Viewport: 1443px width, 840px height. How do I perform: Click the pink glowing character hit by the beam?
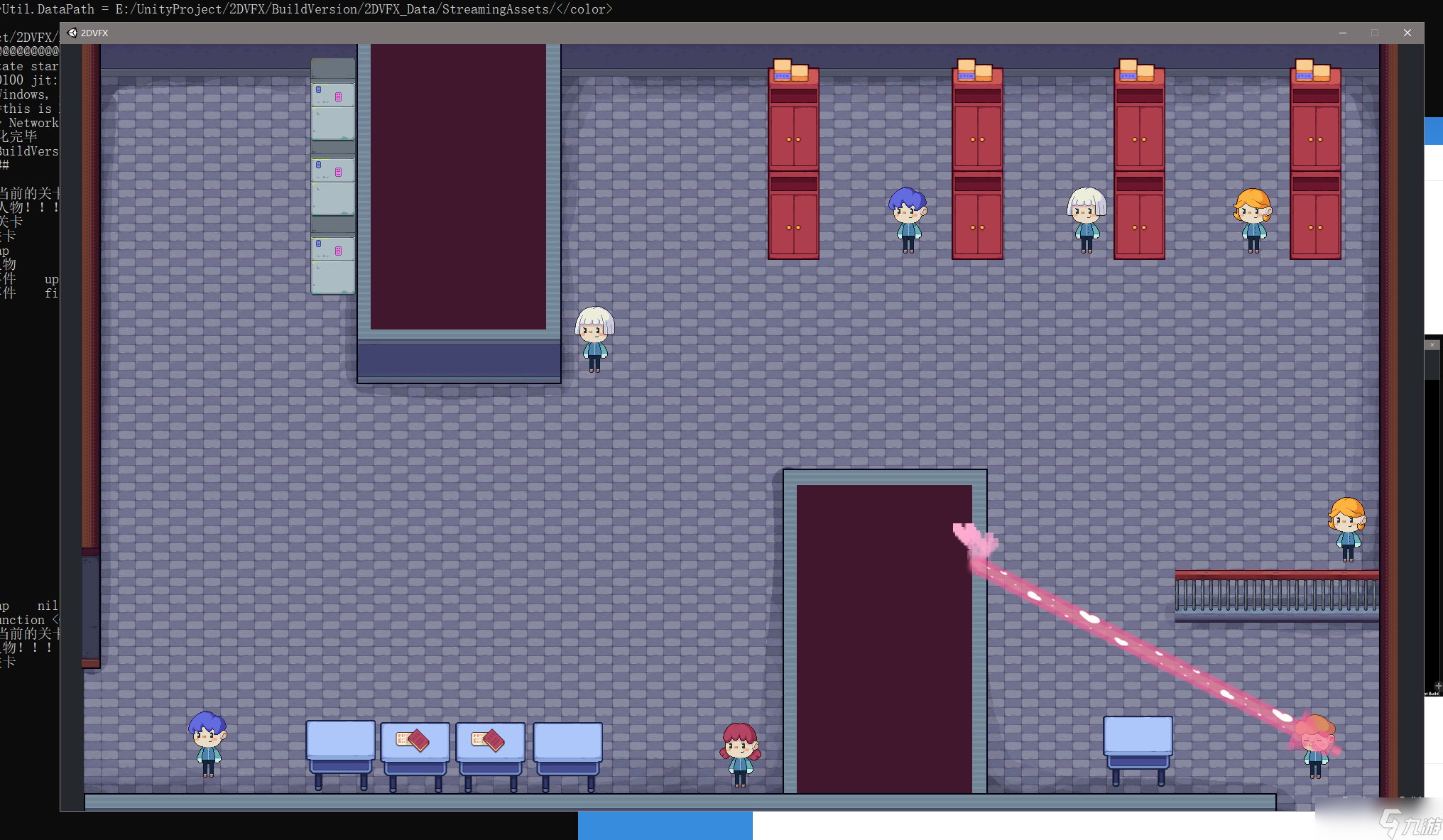pyautogui.click(x=1315, y=746)
